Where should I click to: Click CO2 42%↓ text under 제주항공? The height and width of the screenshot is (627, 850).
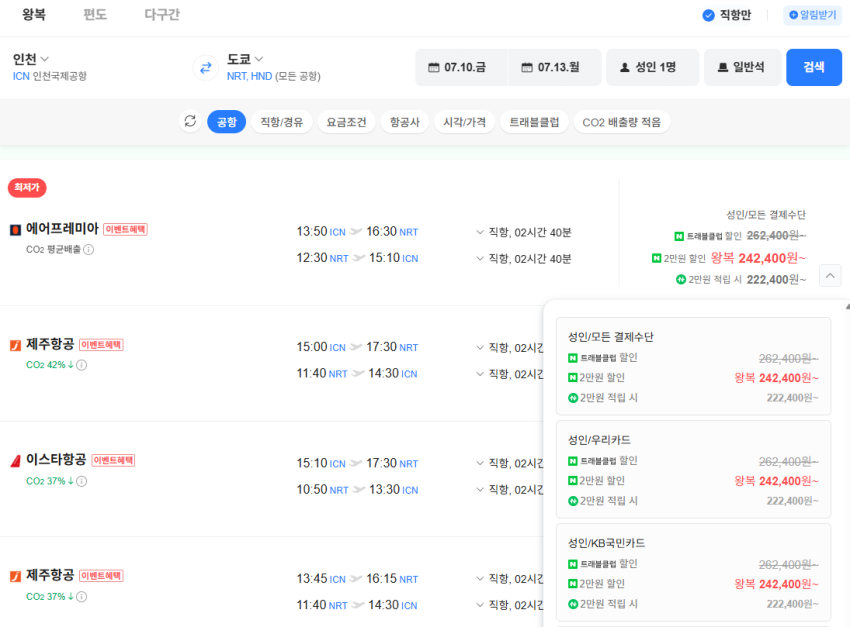(x=50, y=365)
